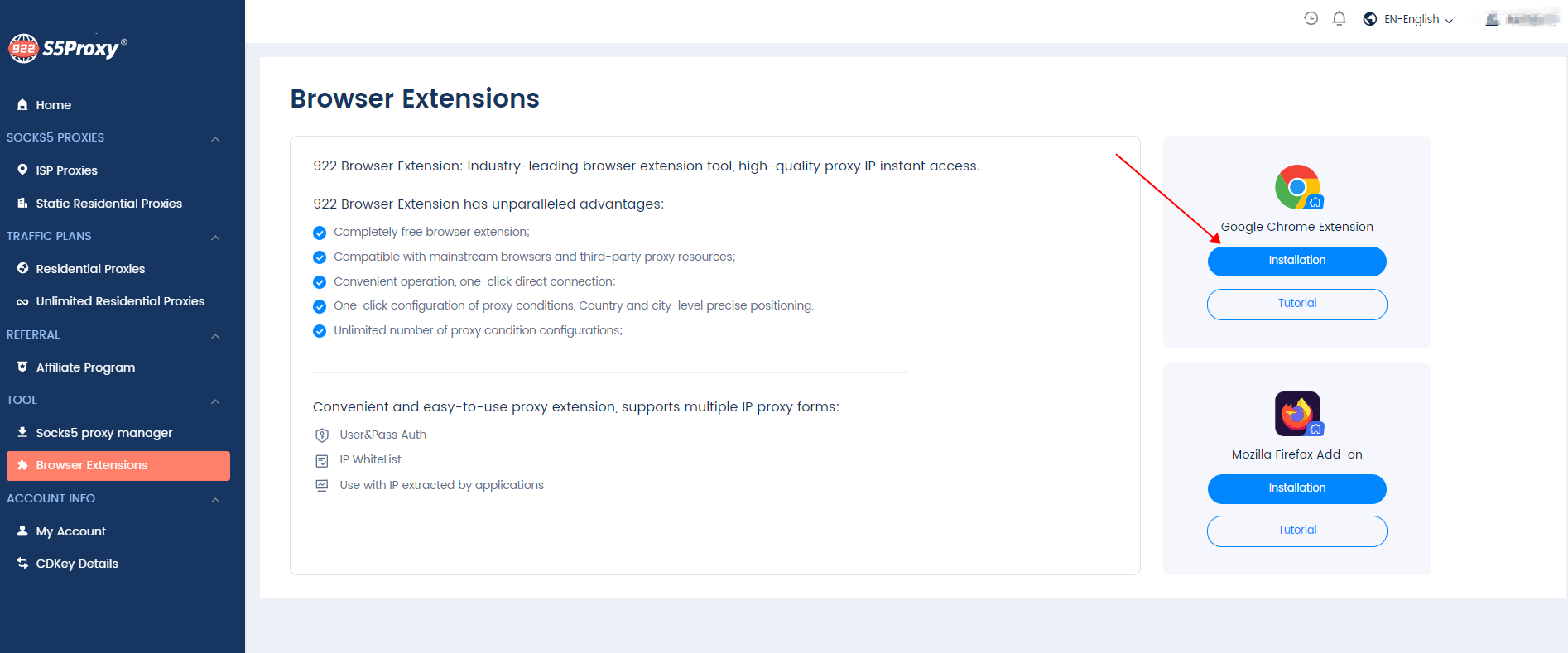Collapse the TRAFFIC PLANS section
1568x653 pixels.
click(x=215, y=237)
